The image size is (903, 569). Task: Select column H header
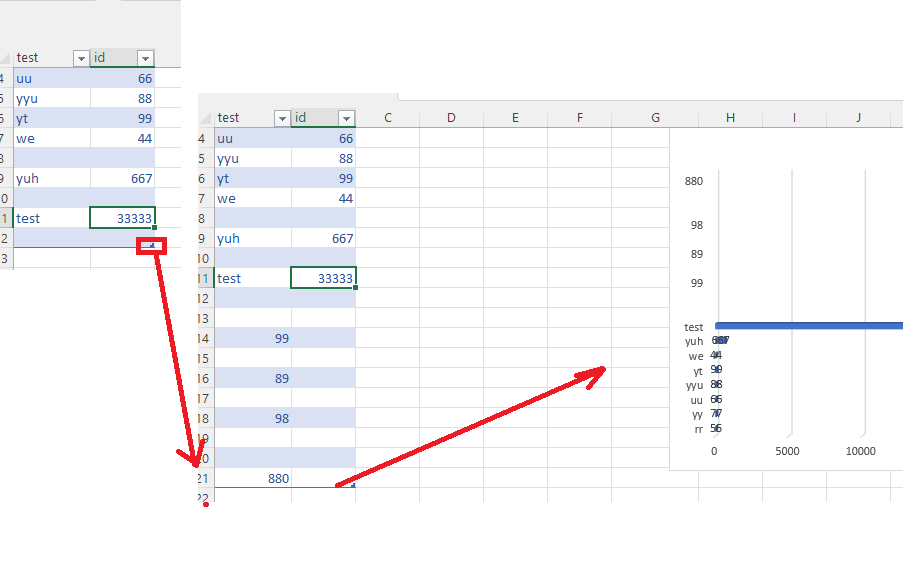[x=730, y=118]
